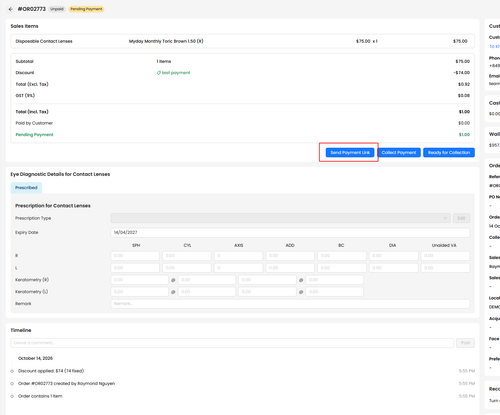This screenshot has height=415, width=500.
Task: Open the Collect Payment button
Action: 399,152
